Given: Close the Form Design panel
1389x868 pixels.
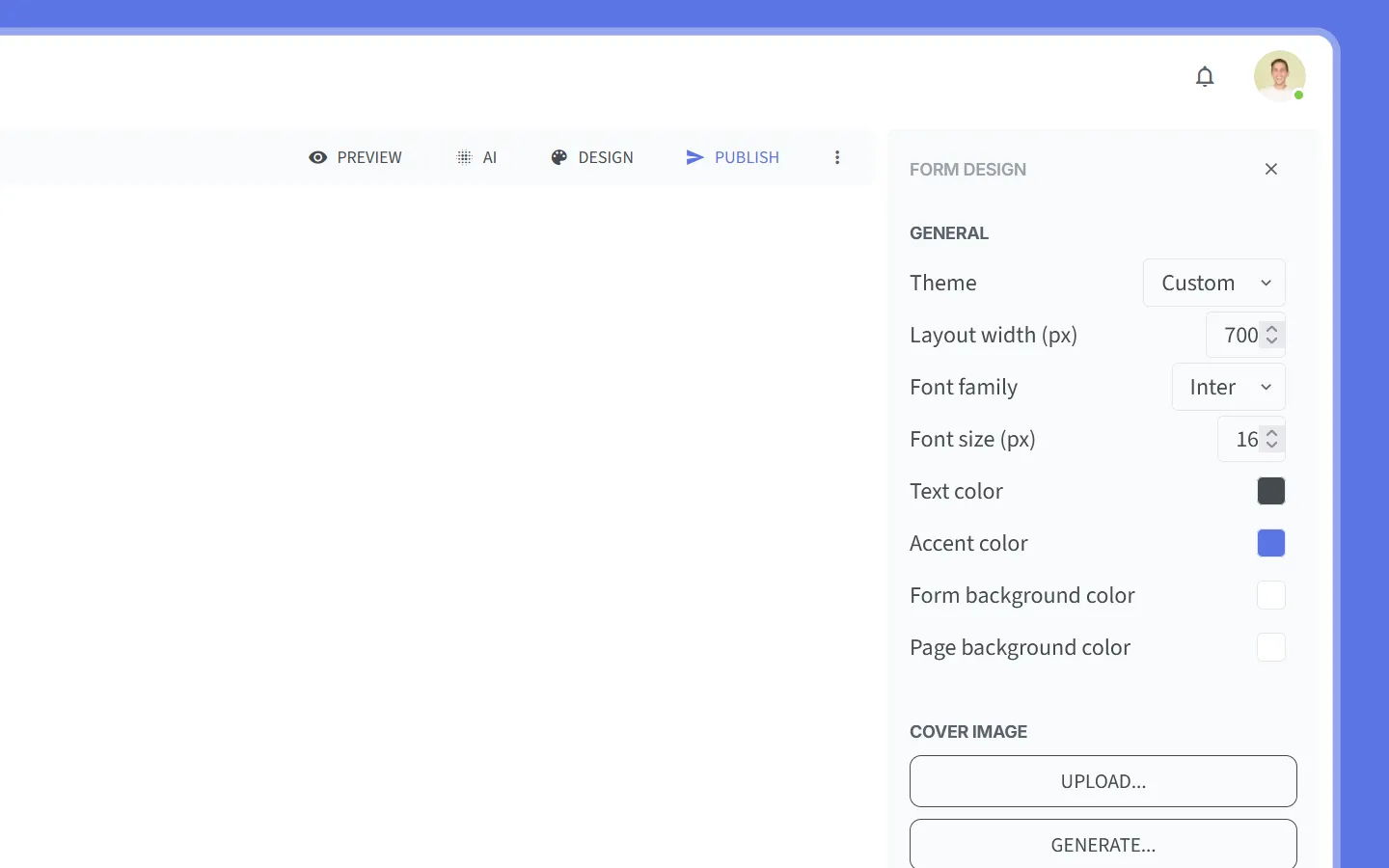Looking at the screenshot, I should 1271,169.
